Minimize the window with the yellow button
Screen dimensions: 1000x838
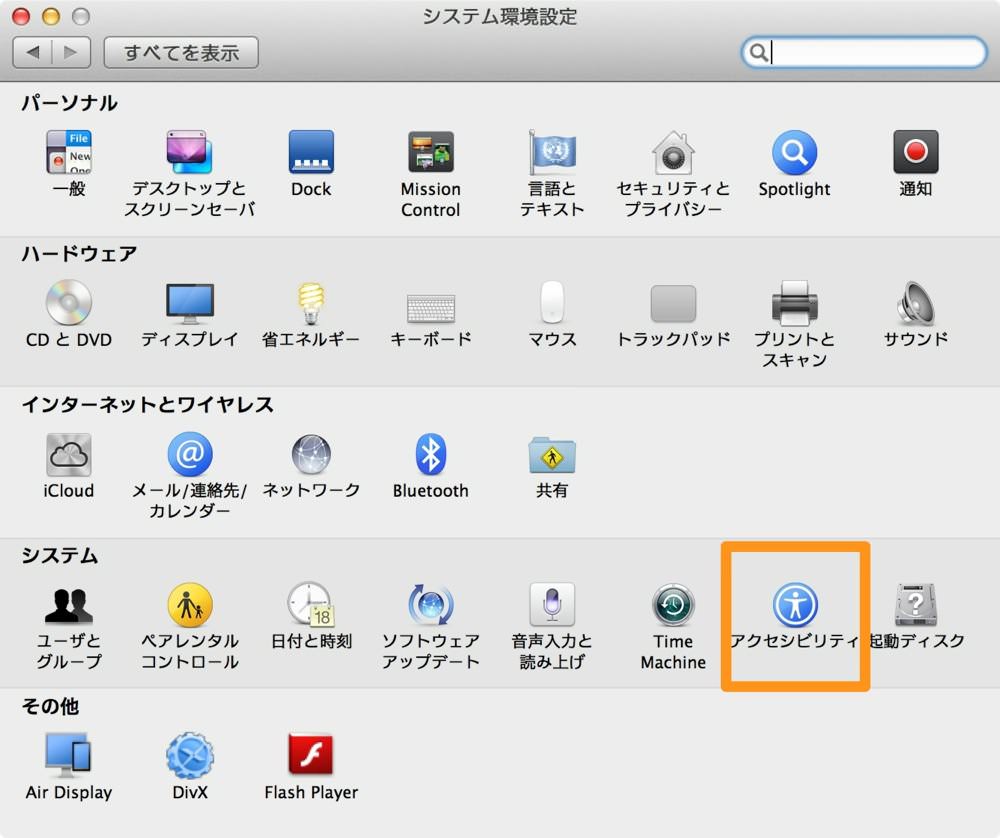click(x=51, y=16)
